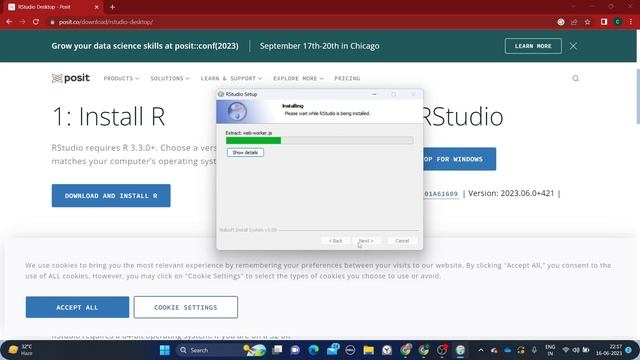Click the download RStudio FOR WINDOWS button
The width and height of the screenshot is (640, 360).
point(460,159)
